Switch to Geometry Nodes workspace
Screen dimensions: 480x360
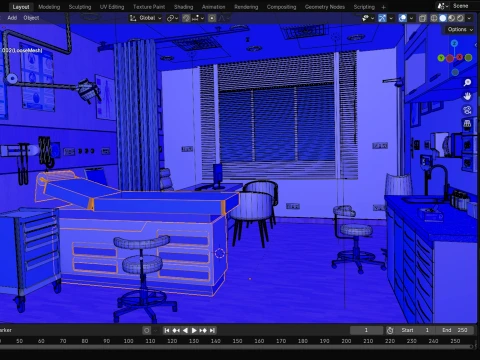coord(325,7)
